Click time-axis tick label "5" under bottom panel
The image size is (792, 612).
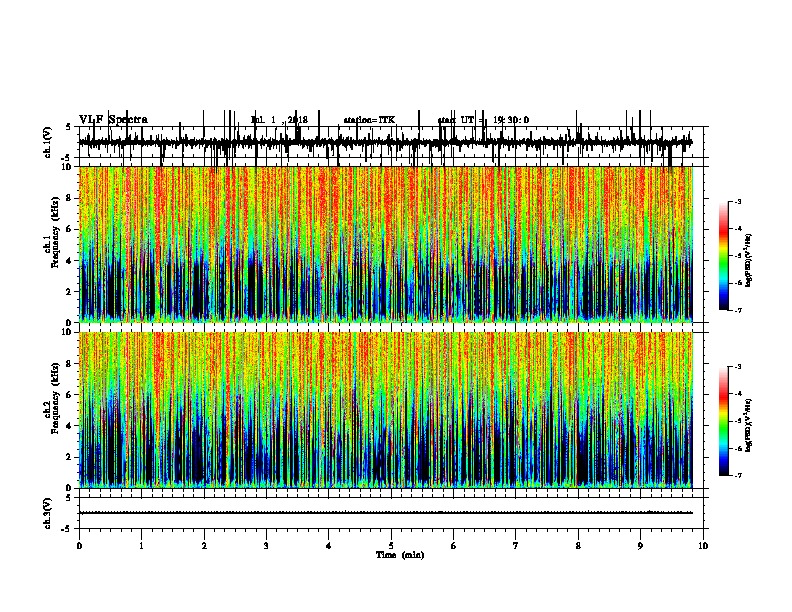click(x=391, y=546)
